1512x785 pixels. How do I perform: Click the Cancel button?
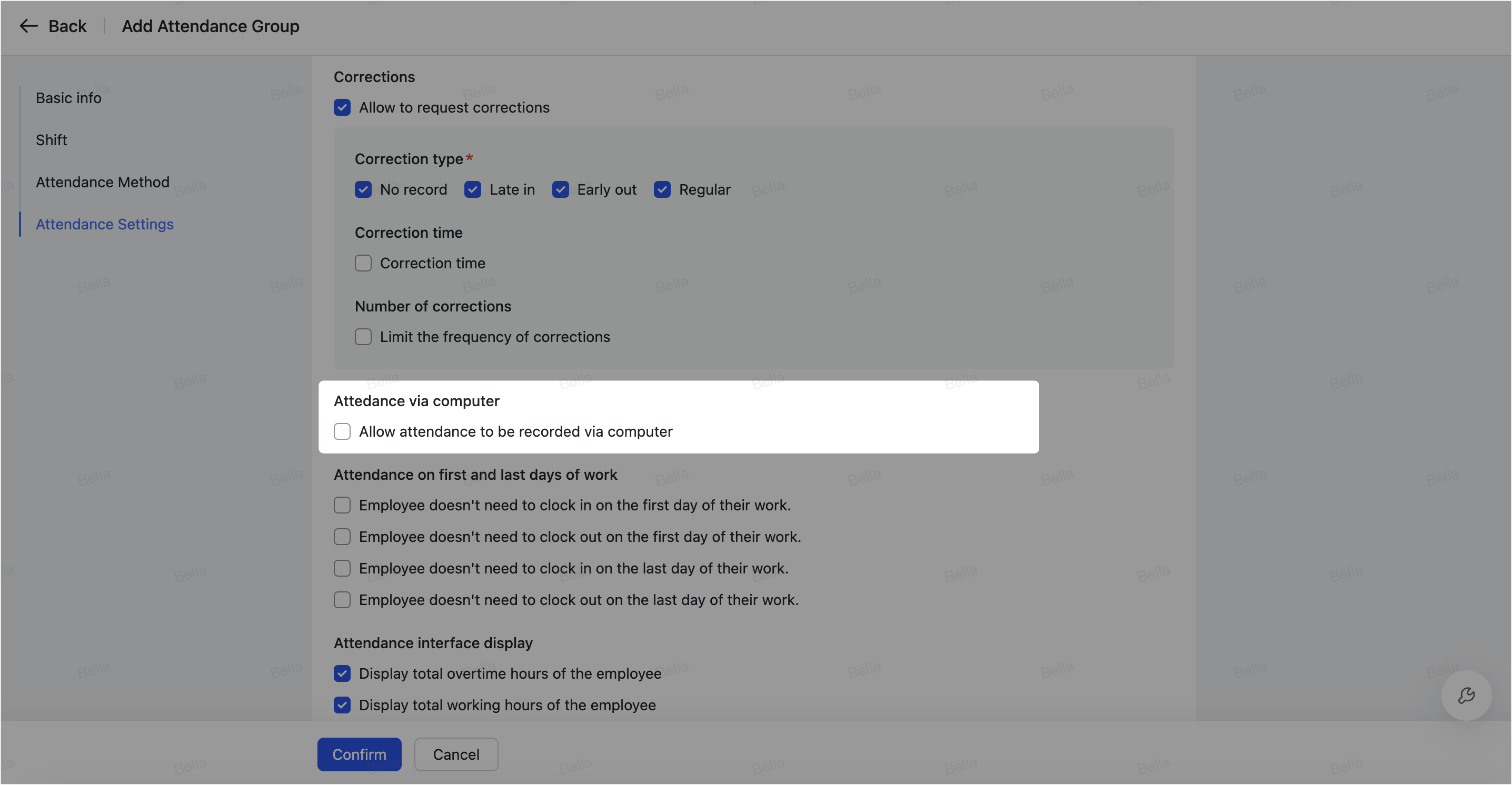[x=456, y=754]
